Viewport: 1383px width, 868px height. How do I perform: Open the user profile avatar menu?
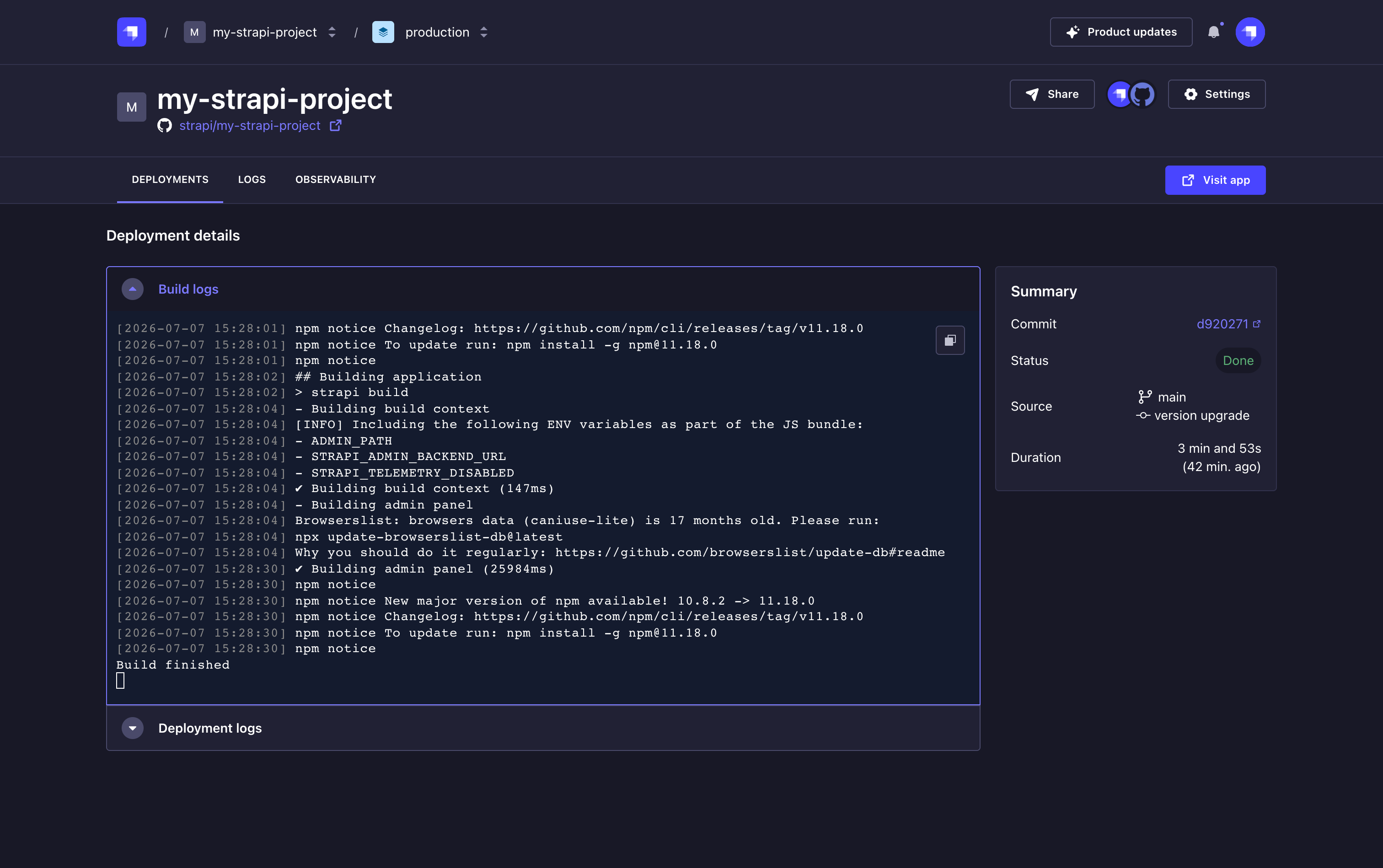click(x=1250, y=32)
